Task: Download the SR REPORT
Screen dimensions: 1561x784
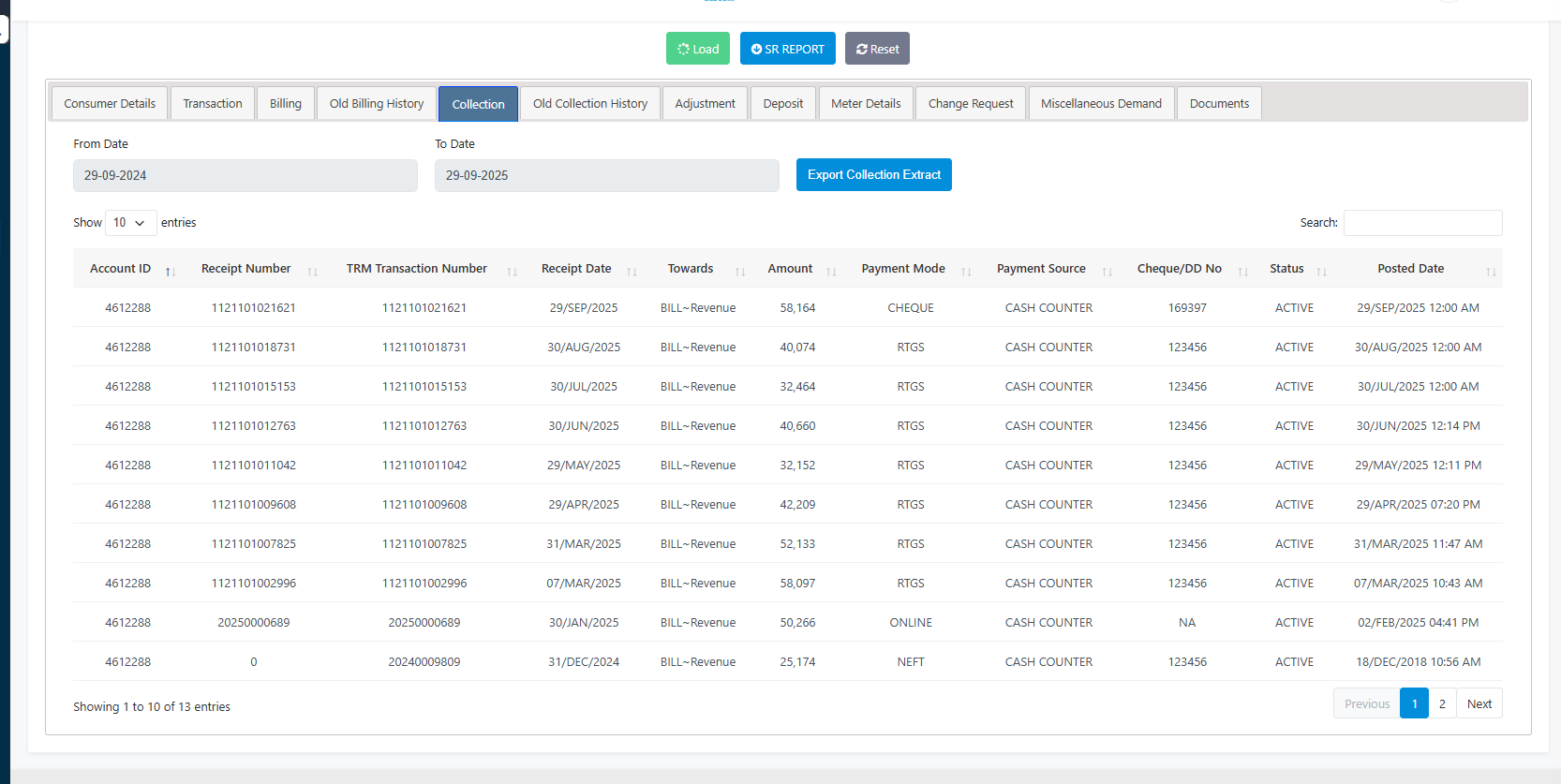Action: tap(787, 49)
